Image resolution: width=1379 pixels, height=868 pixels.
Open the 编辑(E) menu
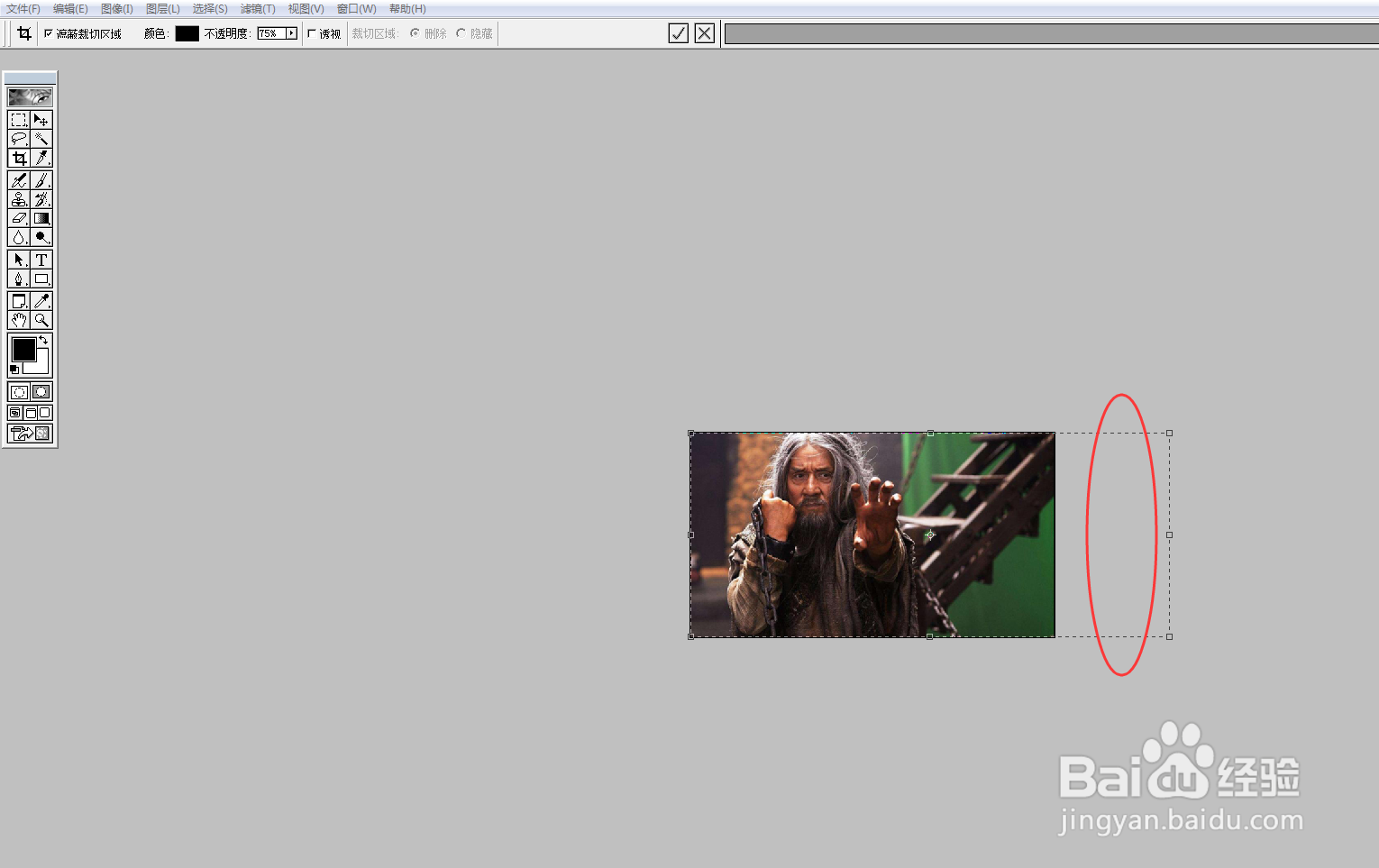coord(70,9)
